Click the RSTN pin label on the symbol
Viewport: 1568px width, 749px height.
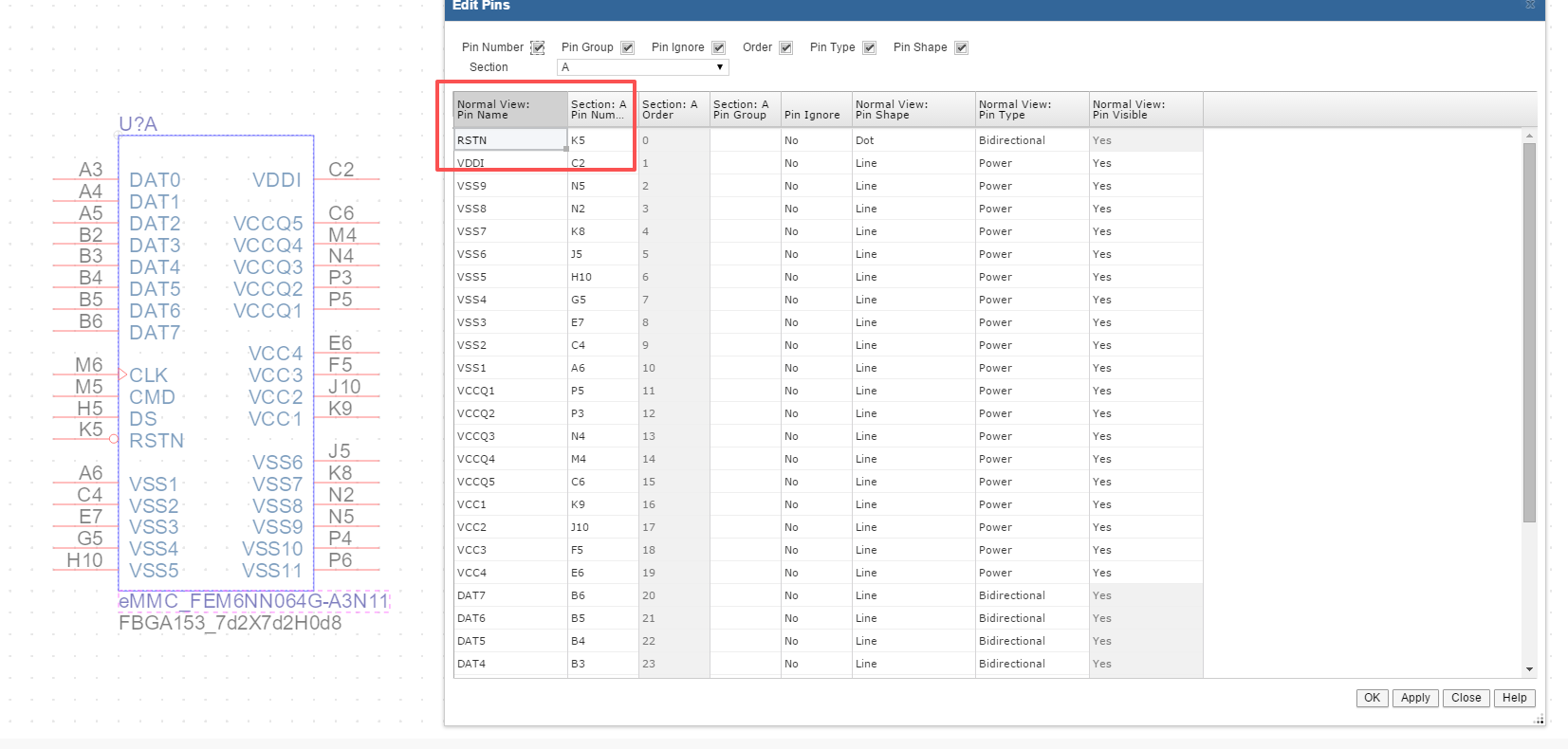(x=157, y=441)
